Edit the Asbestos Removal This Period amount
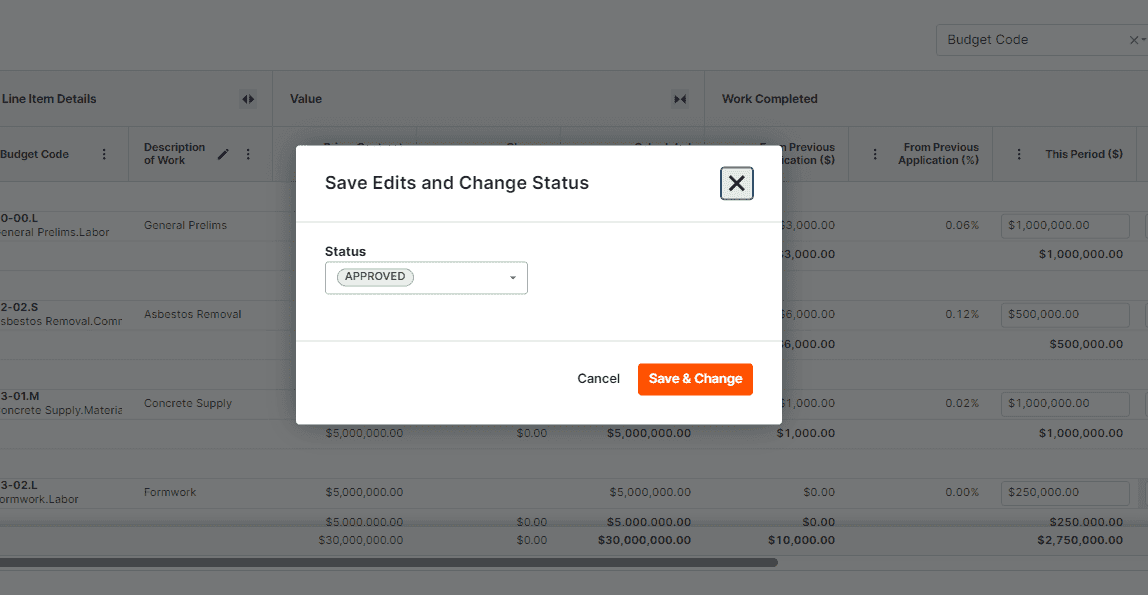Viewport: 1148px width, 595px height. tap(1065, 314)
